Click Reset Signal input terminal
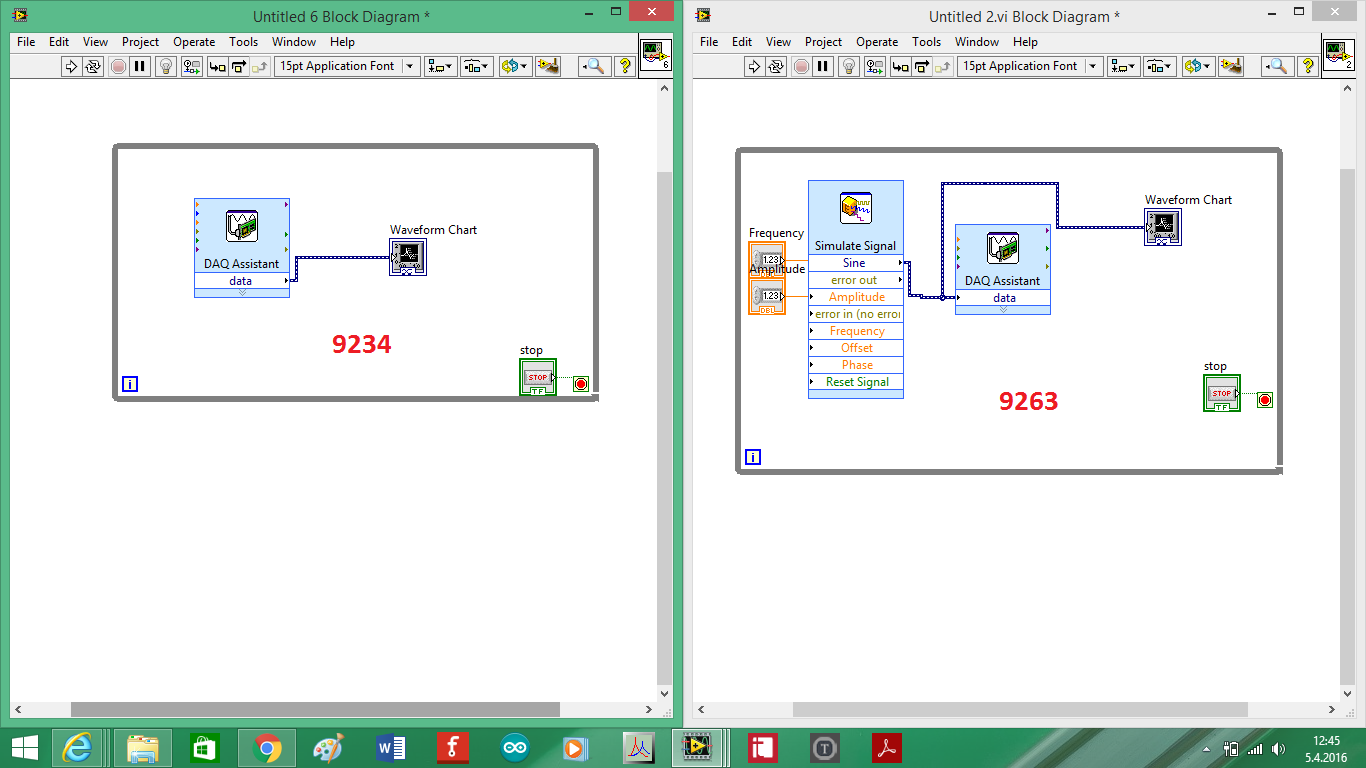The image size is (1366, 768). point(856,382)
